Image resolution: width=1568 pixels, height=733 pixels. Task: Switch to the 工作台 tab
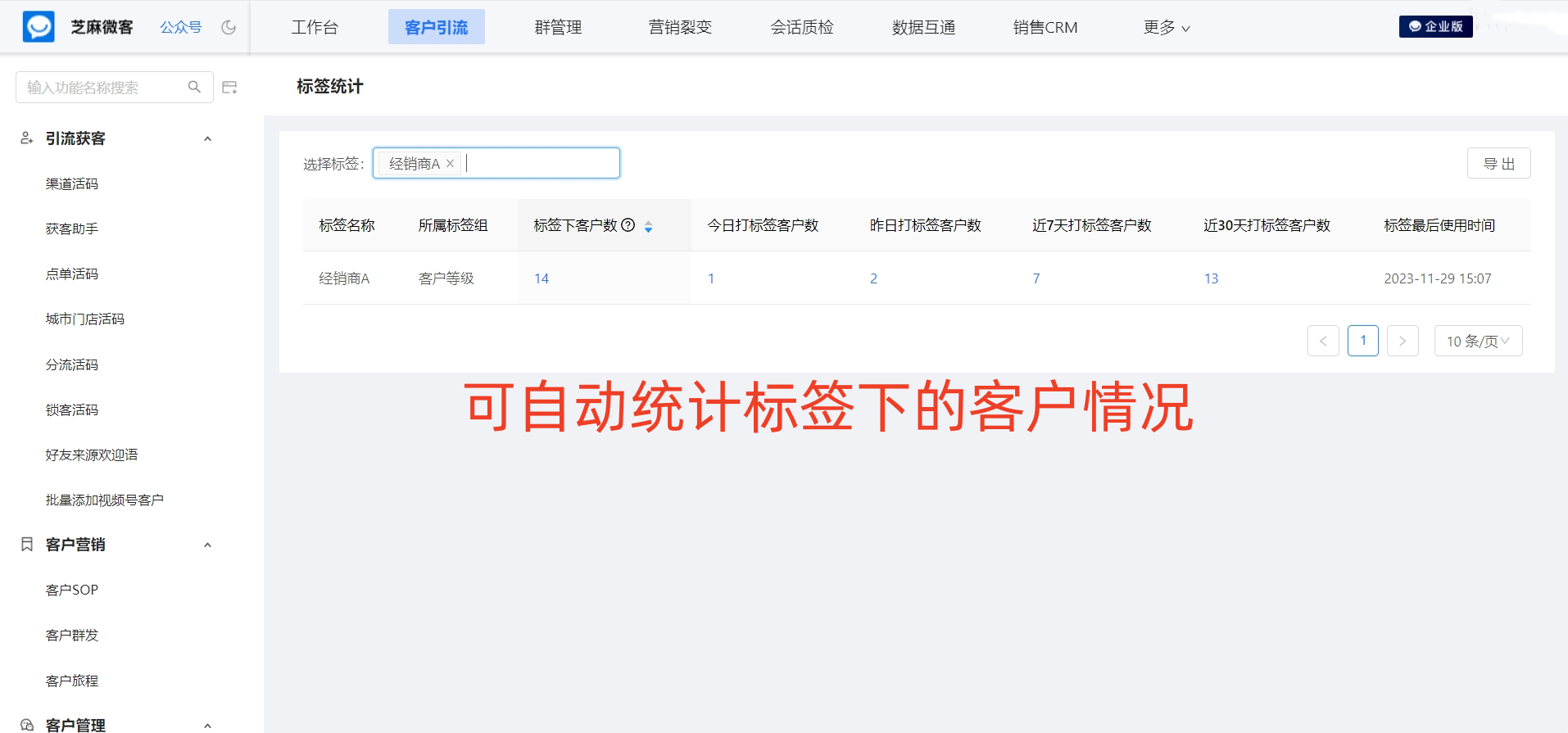[x=315, y=27]
